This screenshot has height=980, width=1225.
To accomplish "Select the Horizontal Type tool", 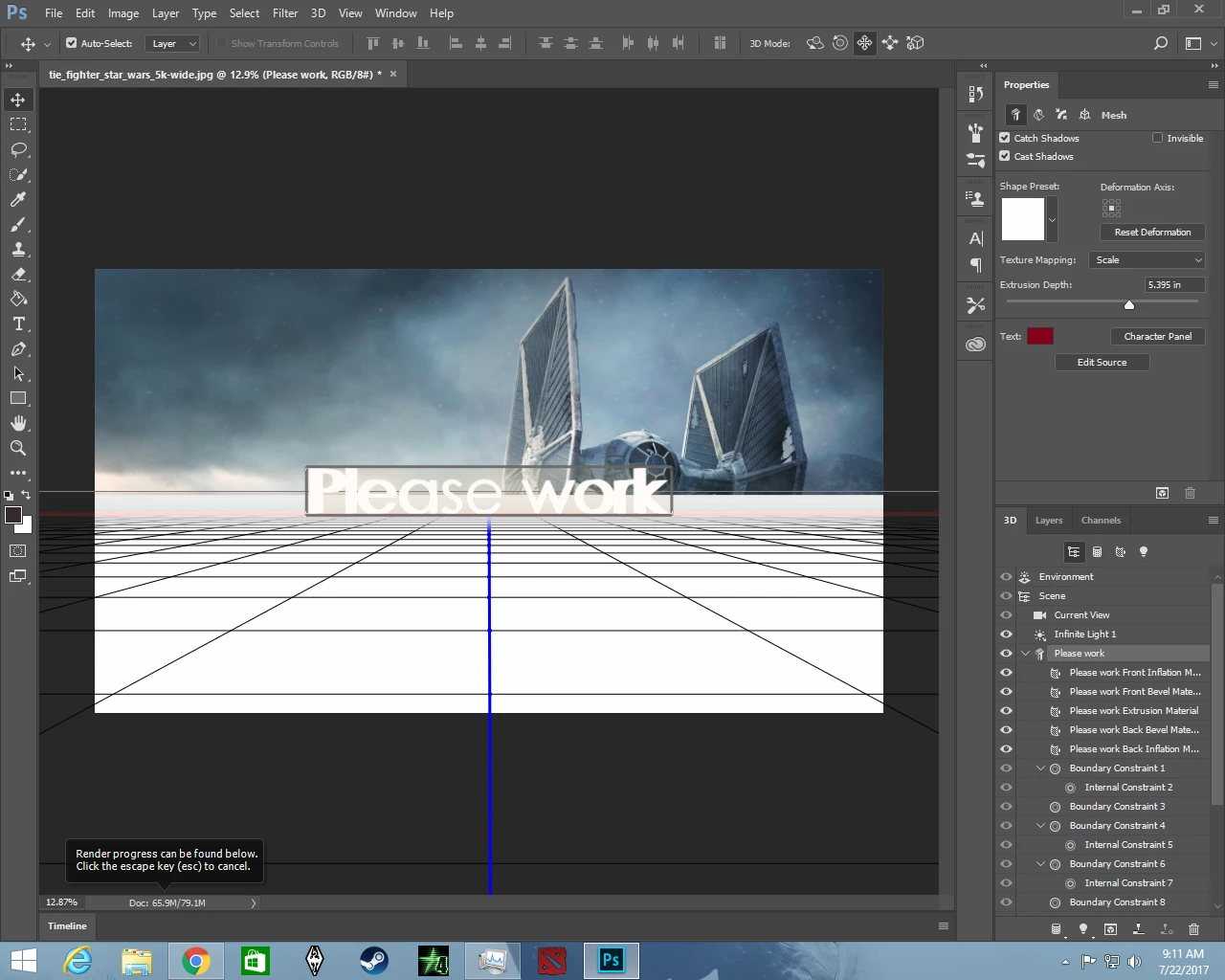I will pyautogui.click(x=18, y=323).
